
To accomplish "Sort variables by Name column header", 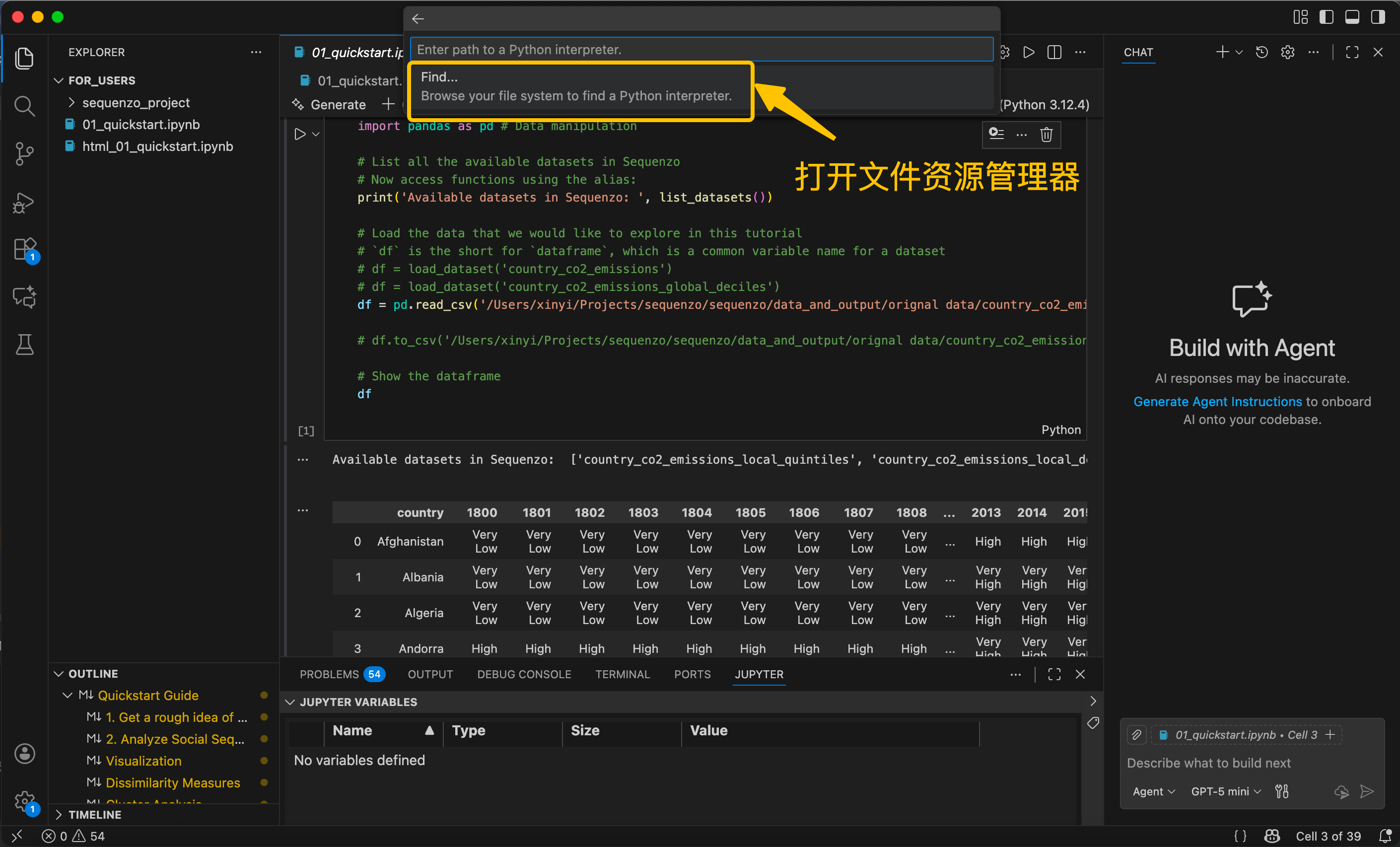I will (352, 730).
